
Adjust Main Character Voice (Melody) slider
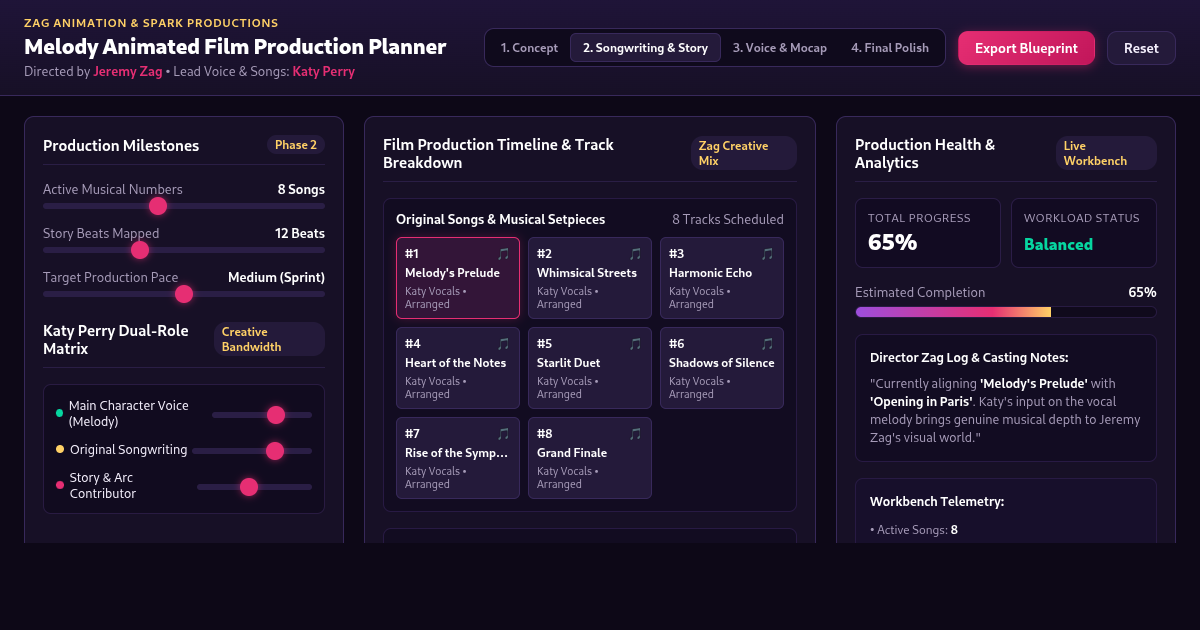coord(262,415)
